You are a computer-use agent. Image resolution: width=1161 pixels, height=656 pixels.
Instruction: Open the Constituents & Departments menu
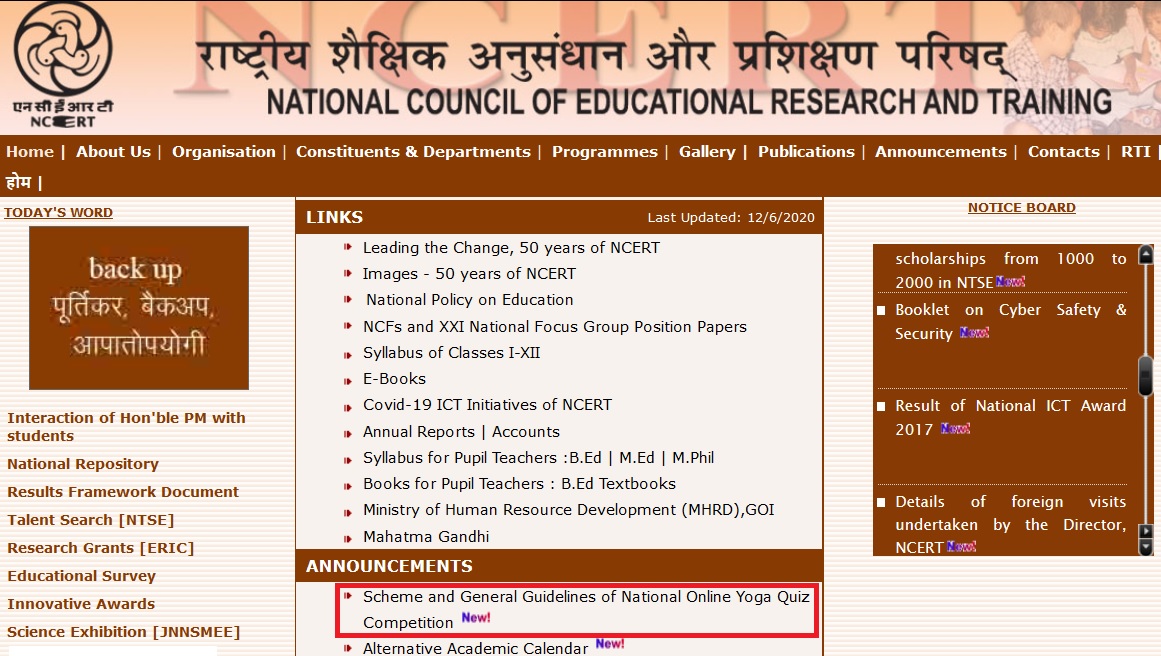coord(413,152)
